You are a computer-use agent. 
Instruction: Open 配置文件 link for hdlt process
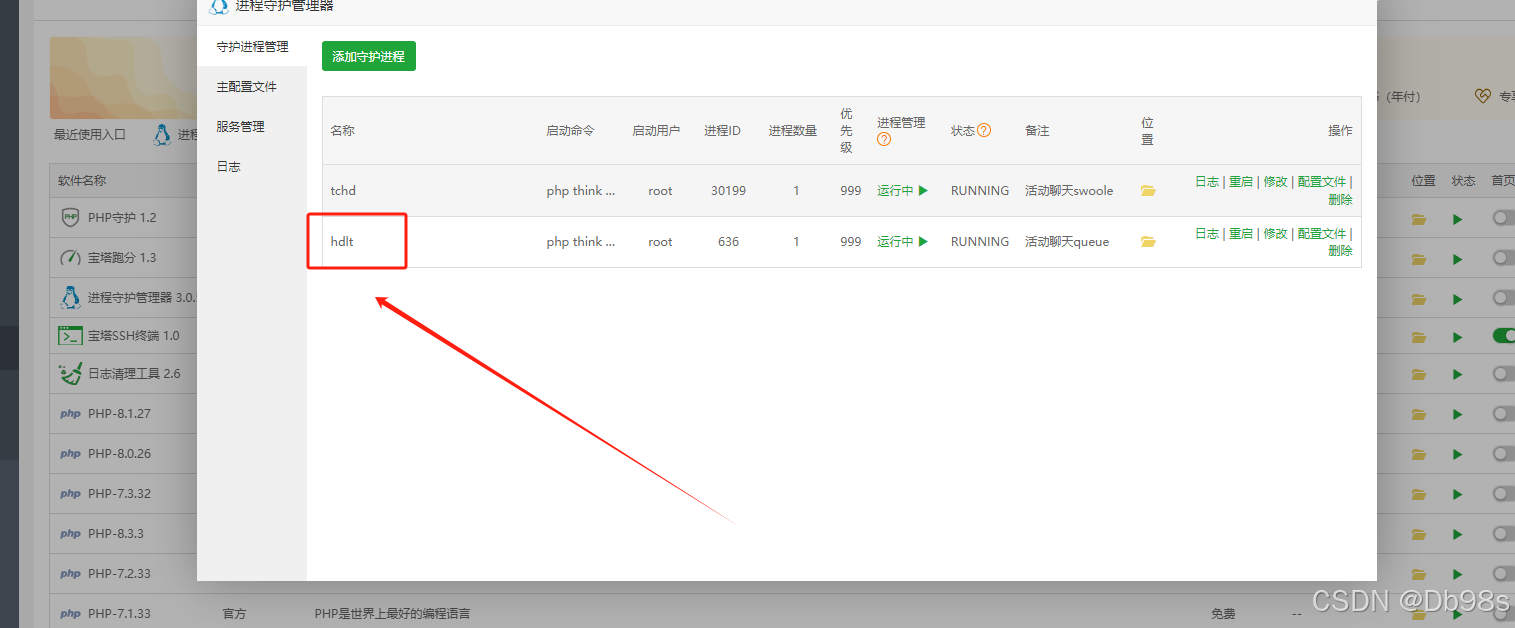(1322, 233)
